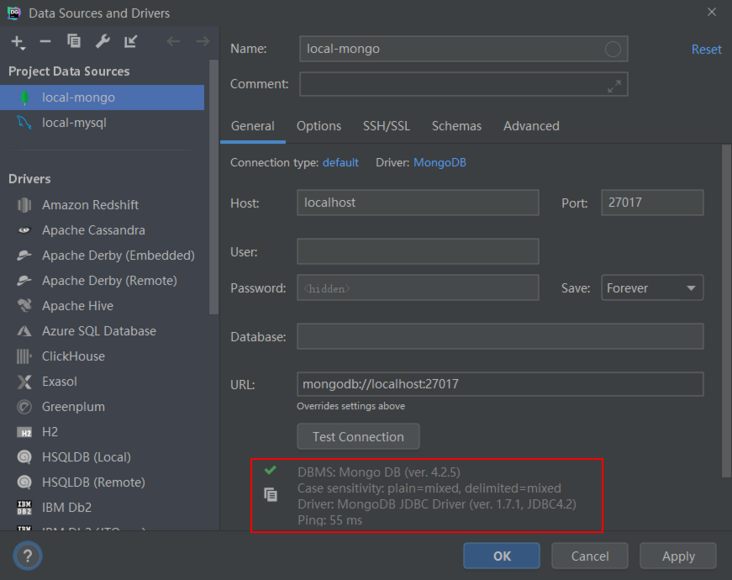
Task: Click the Make Global arrow icon
Action: tap(131, 42)
